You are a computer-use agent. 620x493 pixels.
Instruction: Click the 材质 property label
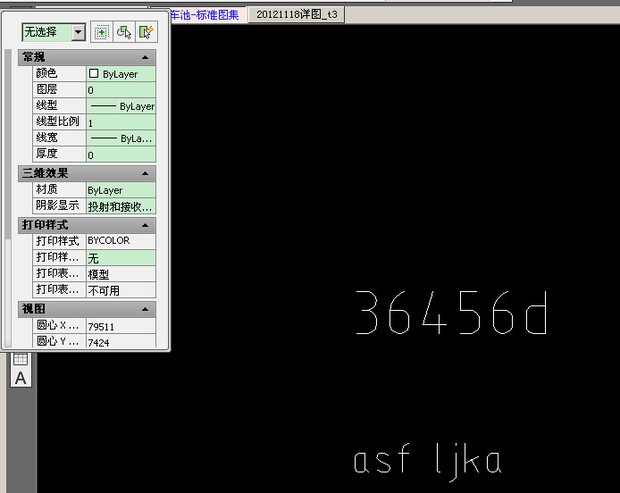(x=47, y=189)
